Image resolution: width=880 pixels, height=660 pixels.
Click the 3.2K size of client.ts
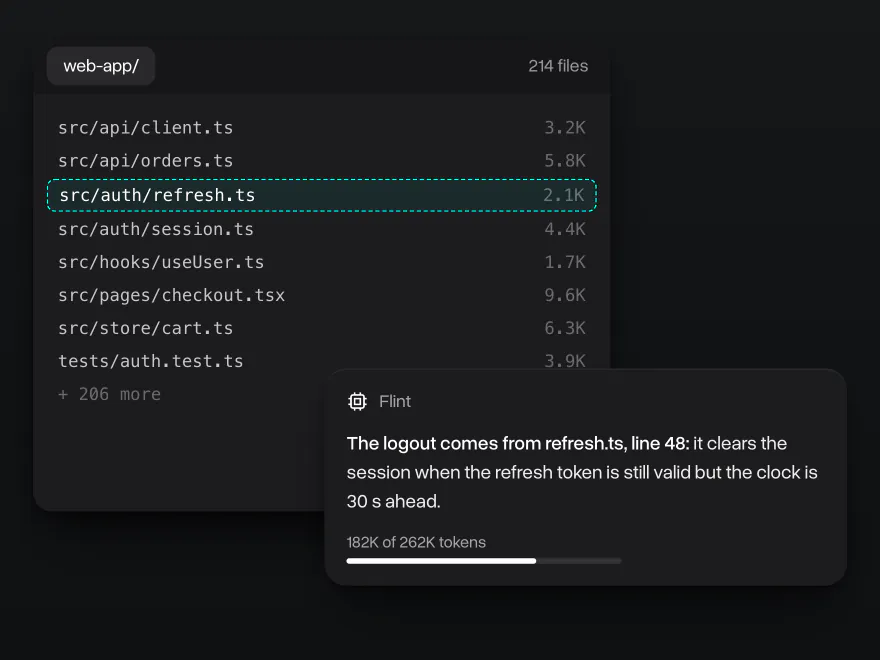[565, 128]
